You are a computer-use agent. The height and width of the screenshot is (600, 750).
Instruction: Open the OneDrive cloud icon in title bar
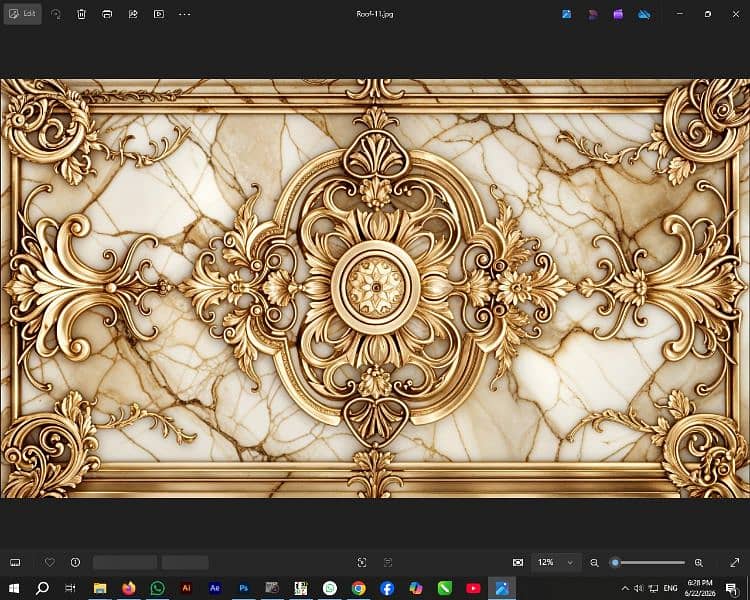point(644,14)
